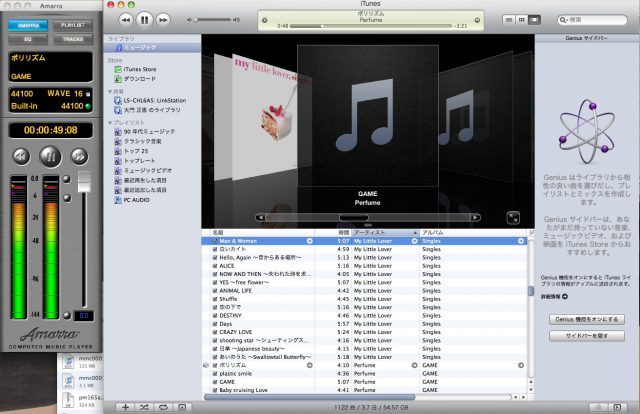Open Cover Flow in full screen
This screenshot has width=640, height=414.
(513, 218)
